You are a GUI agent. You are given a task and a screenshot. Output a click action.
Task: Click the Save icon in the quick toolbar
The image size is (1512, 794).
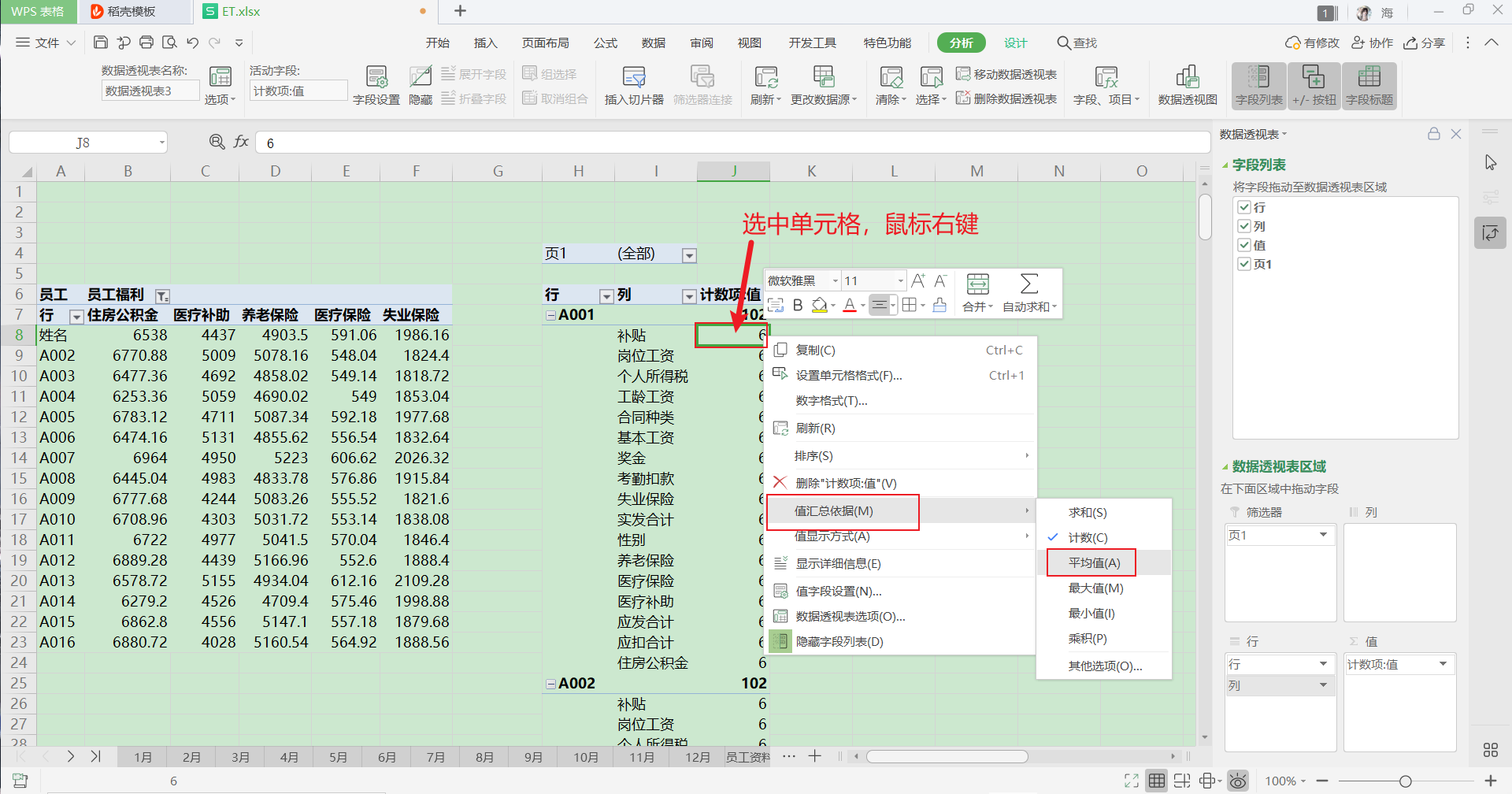pos(100,43)
